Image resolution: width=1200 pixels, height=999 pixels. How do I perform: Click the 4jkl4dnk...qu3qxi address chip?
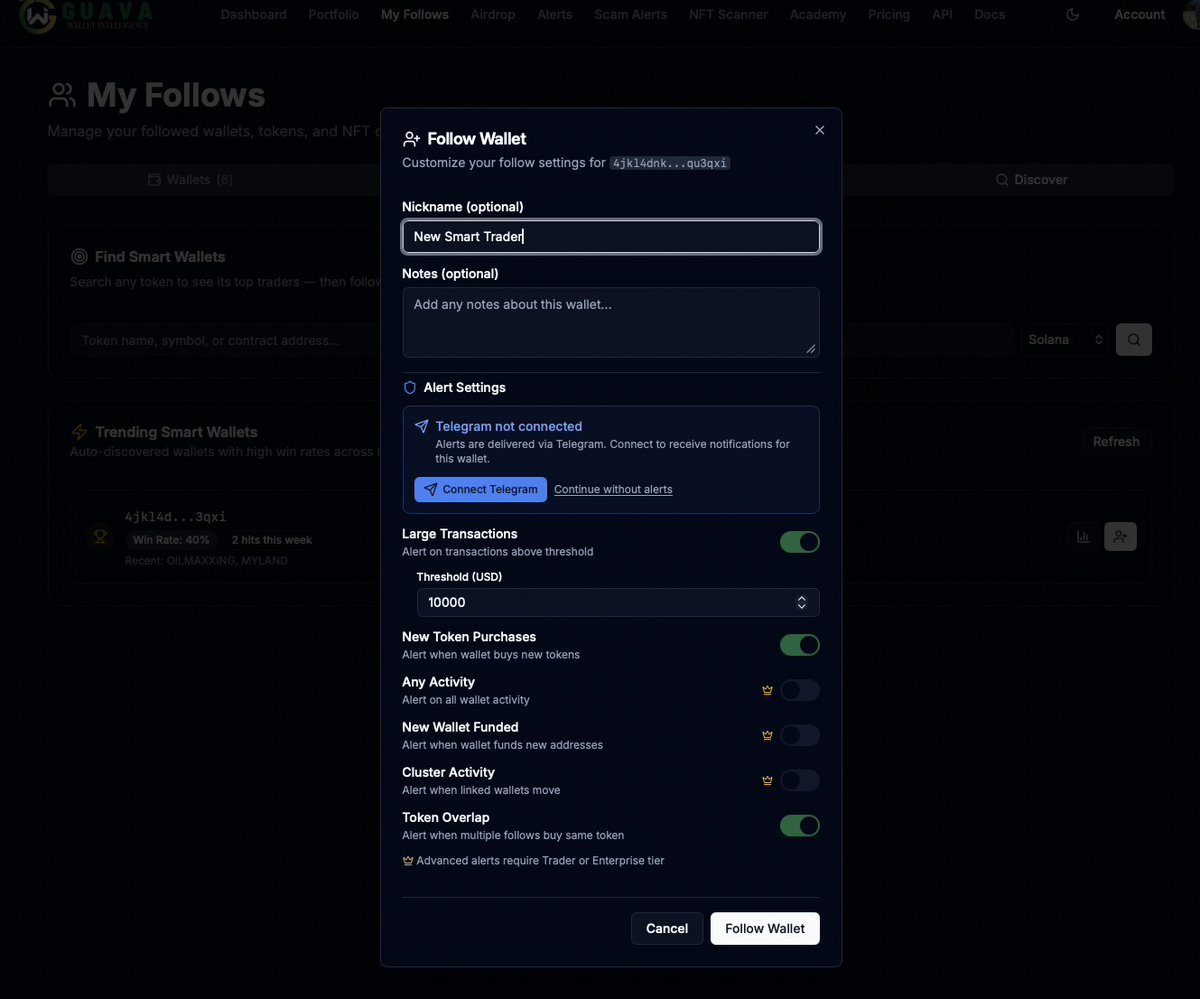click(670, 163)
